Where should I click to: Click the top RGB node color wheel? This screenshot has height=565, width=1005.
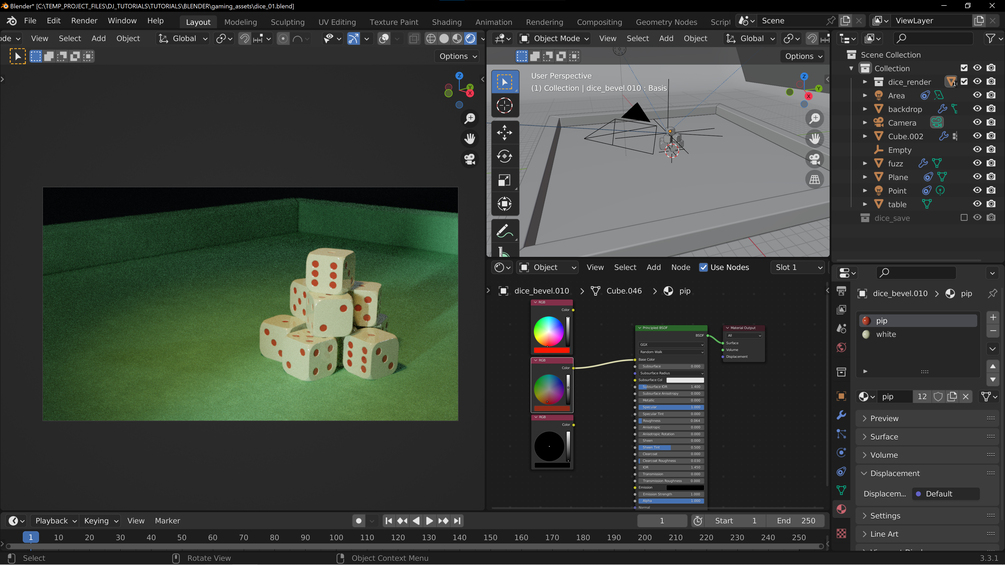tap(548, 331)
